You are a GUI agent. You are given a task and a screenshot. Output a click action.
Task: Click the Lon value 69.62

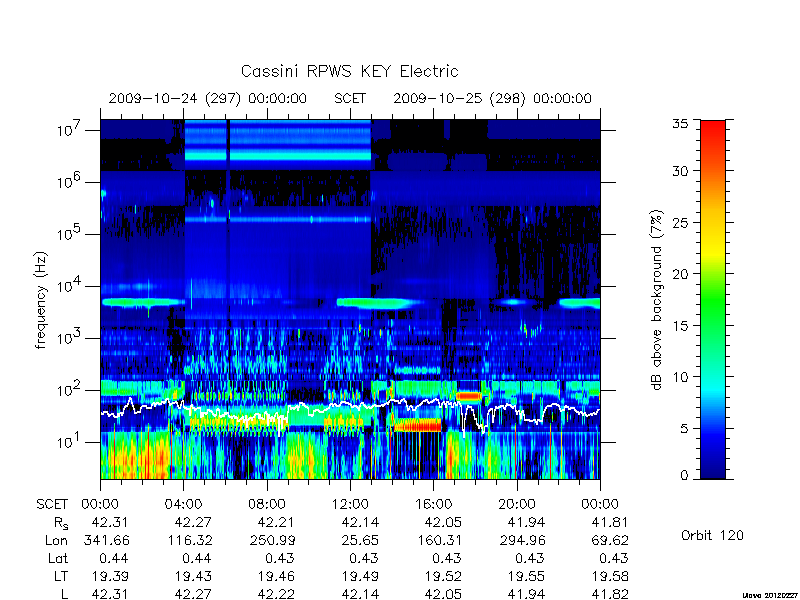coord(609,540)
